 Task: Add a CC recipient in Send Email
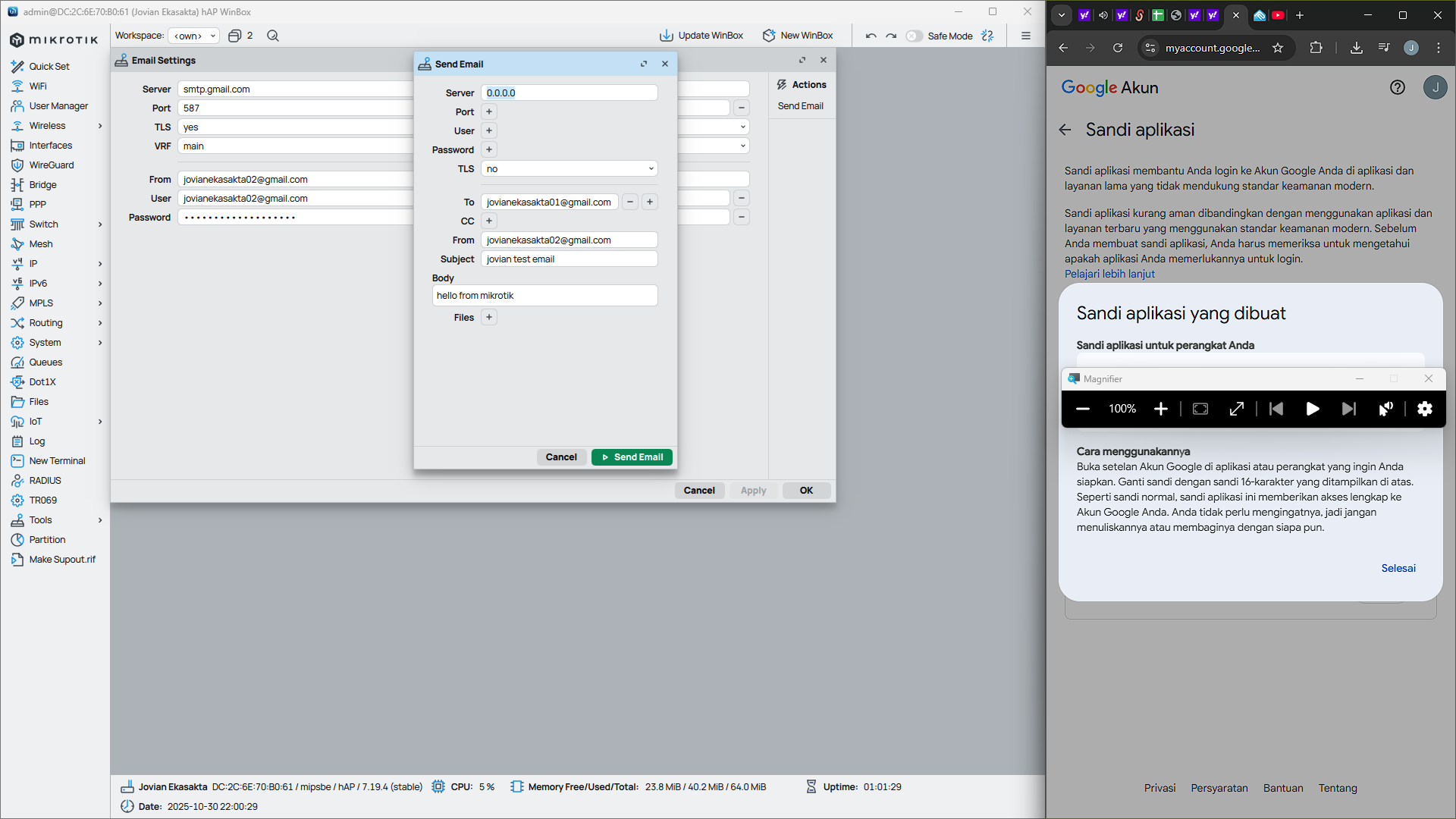click(489, 221)
